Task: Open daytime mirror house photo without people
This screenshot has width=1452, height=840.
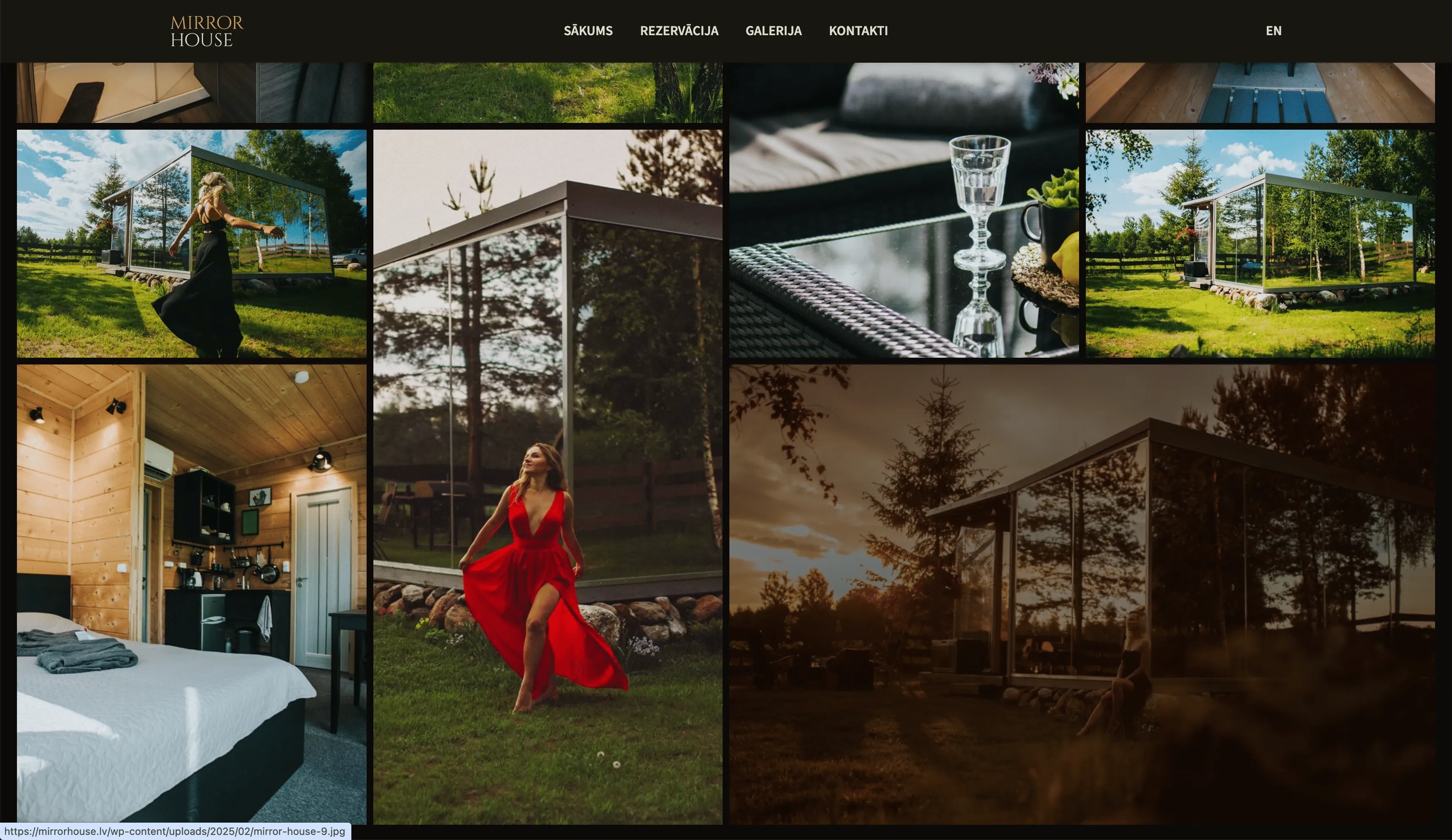Action: pyautogui.click(x=1260, y=243)
